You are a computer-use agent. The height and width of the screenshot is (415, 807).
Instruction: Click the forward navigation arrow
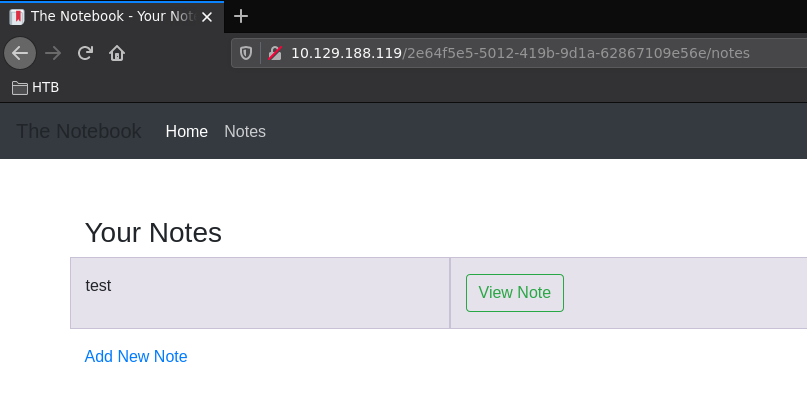(x=53, y=53)
